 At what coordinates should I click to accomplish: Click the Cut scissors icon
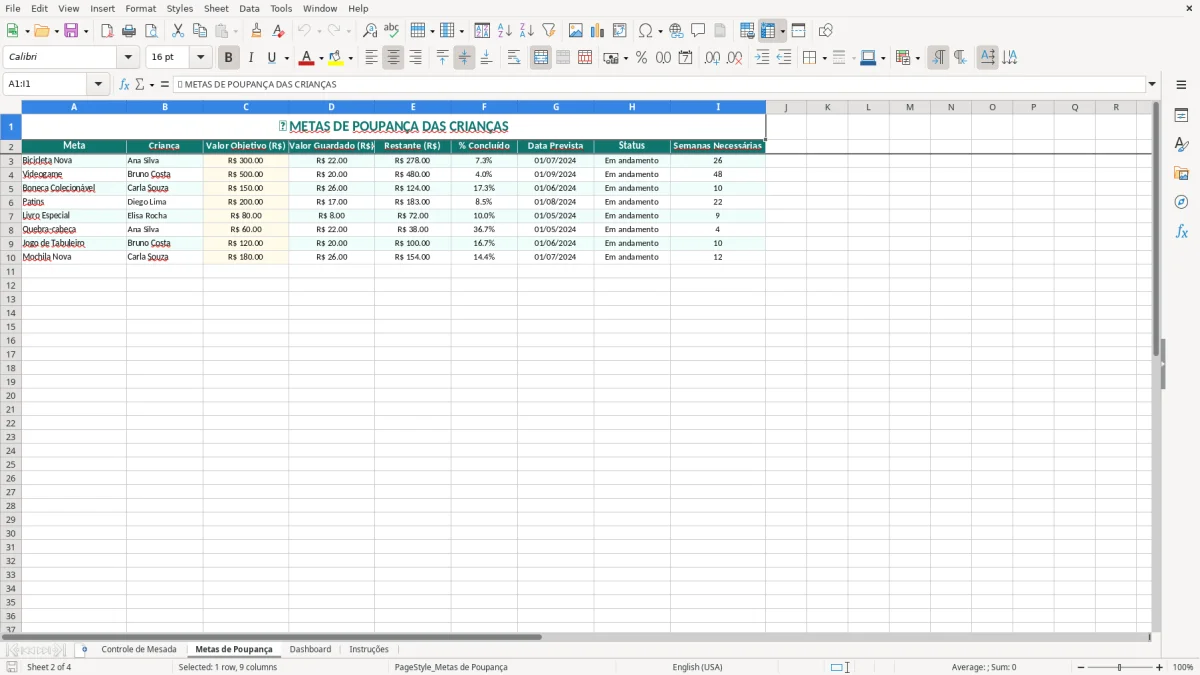point(178,31)
